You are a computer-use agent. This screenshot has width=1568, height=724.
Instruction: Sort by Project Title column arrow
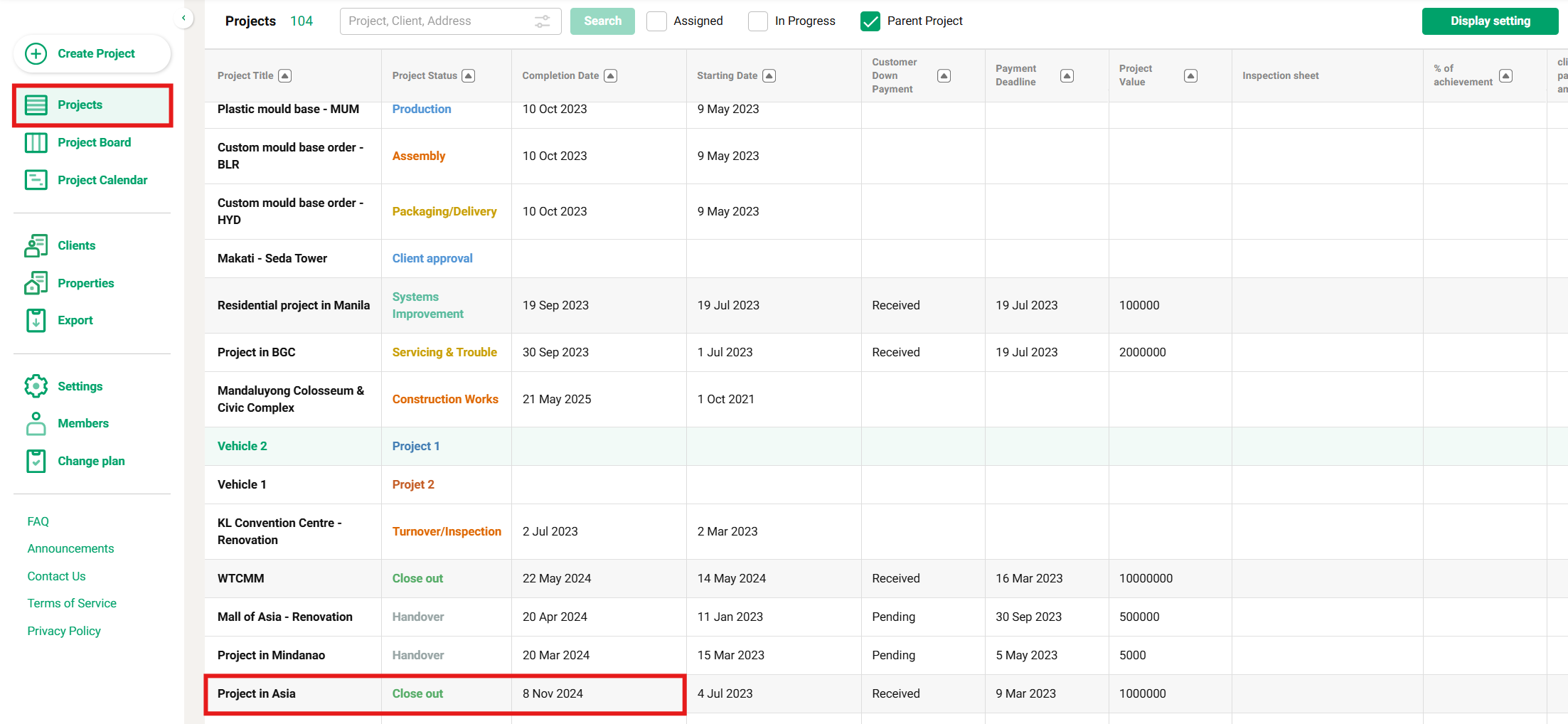click(285, 76)
